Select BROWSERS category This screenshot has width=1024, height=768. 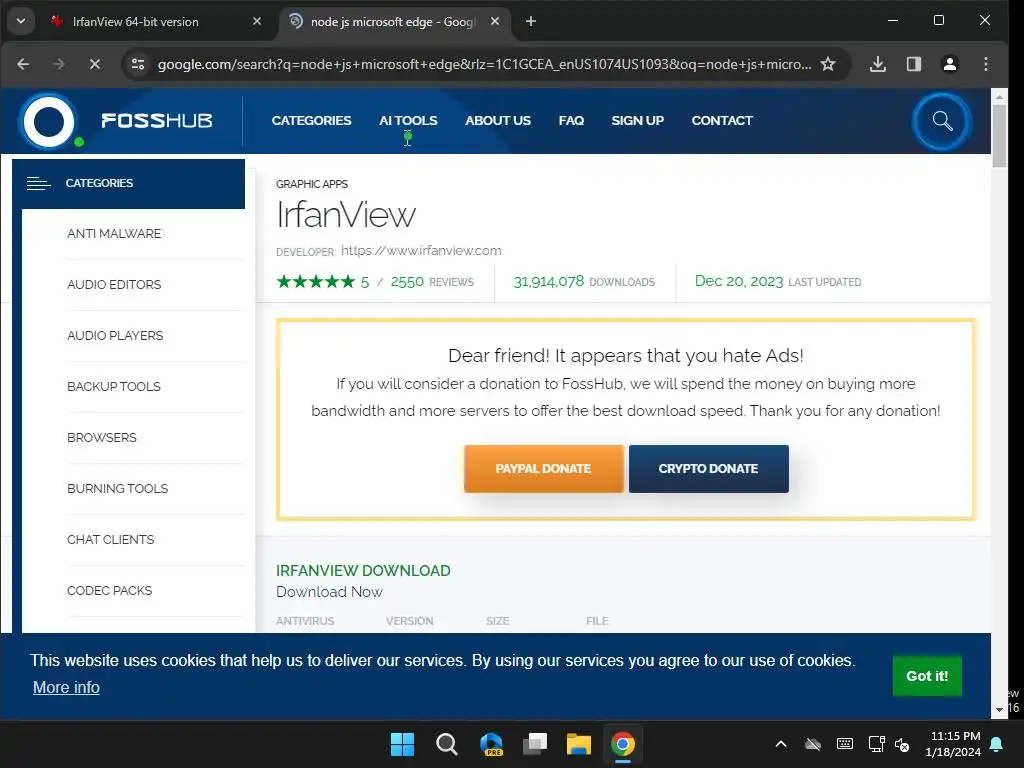click(102, 438)
